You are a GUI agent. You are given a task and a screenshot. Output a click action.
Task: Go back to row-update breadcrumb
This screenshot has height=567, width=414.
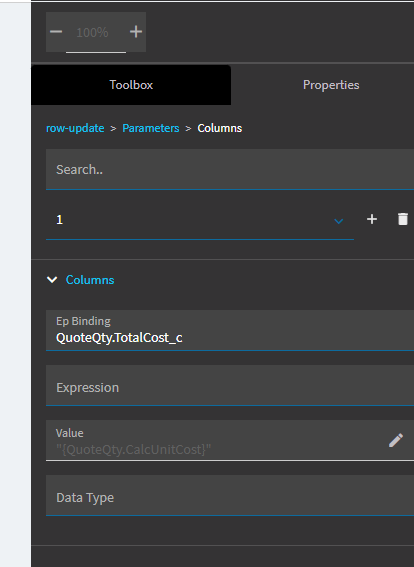pos(75,128)
